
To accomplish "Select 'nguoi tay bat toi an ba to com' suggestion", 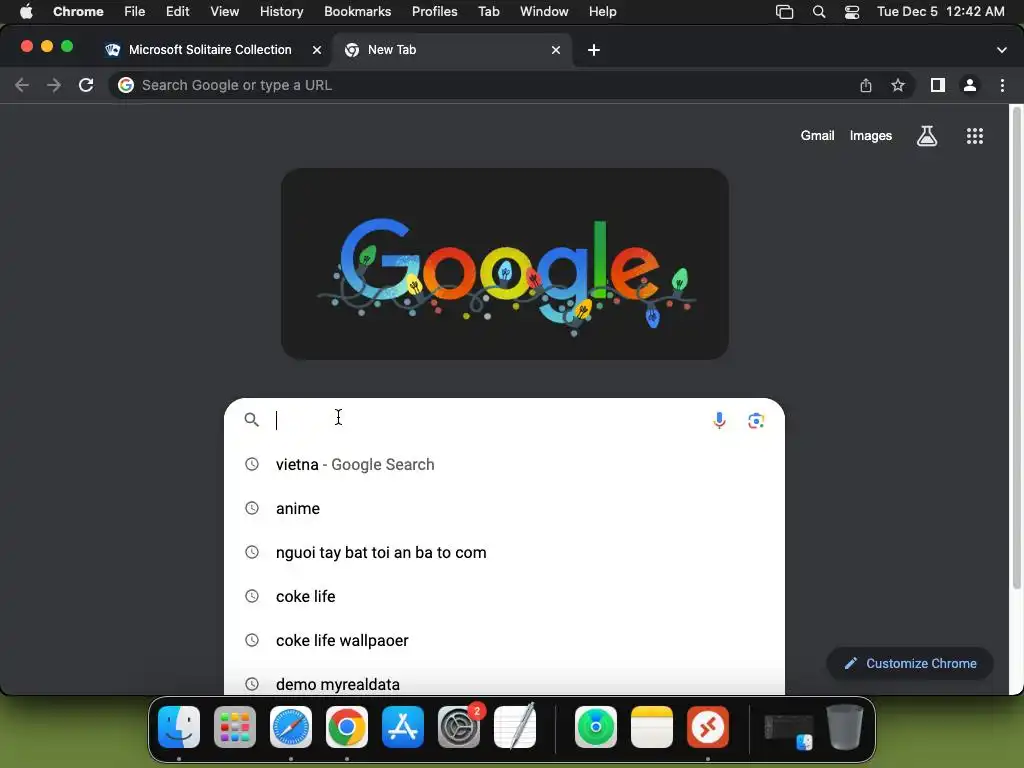I will [x=504, y=552].
